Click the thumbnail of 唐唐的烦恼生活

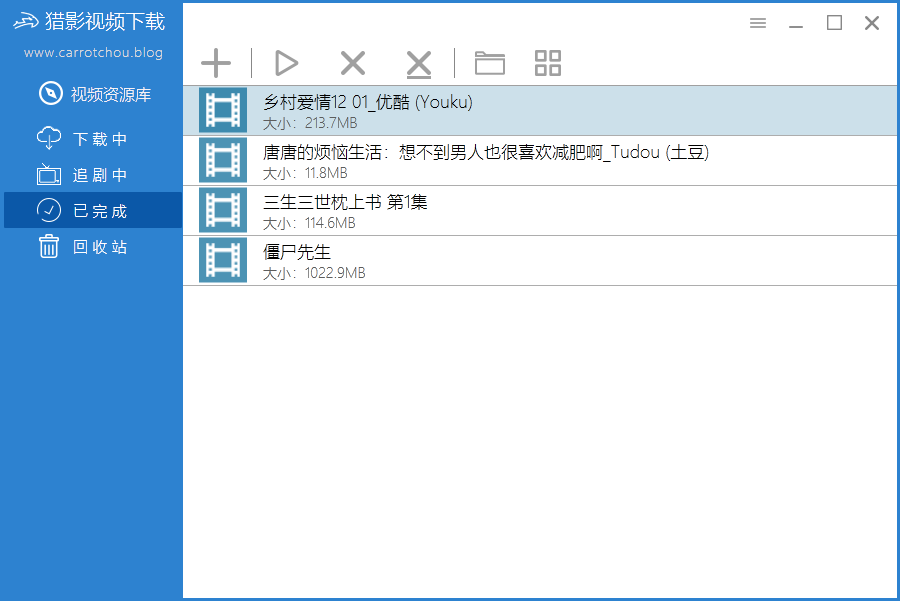222,161
